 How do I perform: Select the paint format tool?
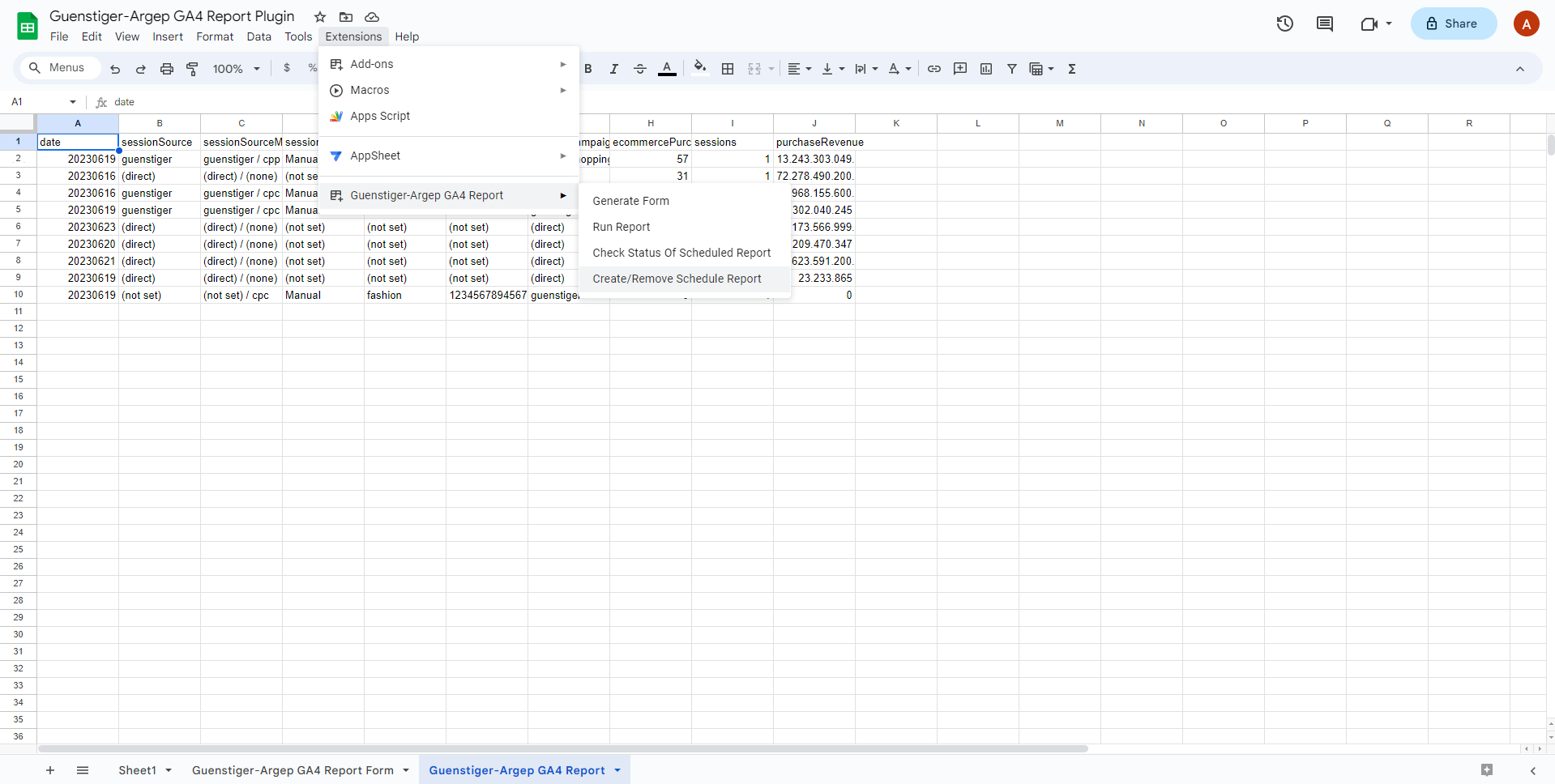pos(193,69)
